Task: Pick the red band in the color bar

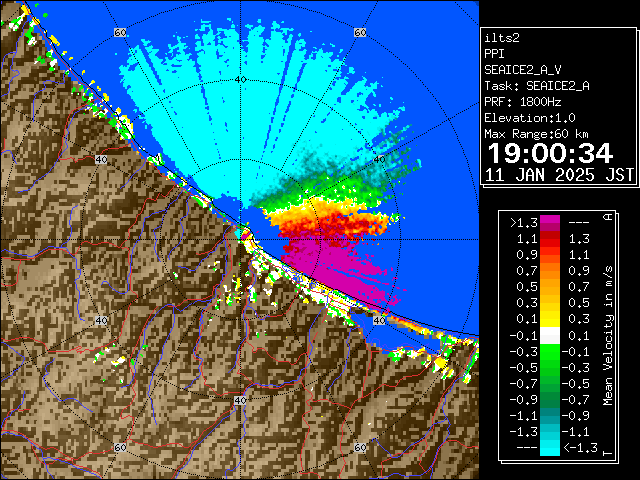Action: click(x=550, y=241)
